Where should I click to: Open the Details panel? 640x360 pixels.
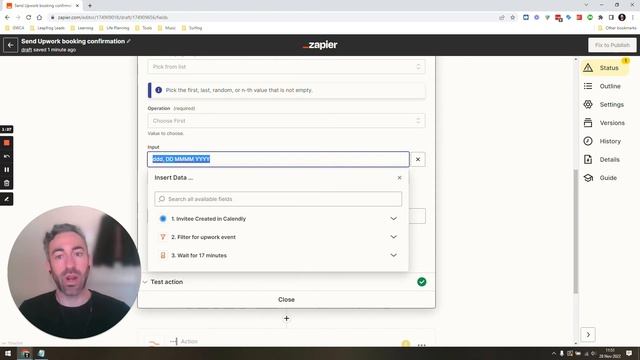(x=602, y=160)
